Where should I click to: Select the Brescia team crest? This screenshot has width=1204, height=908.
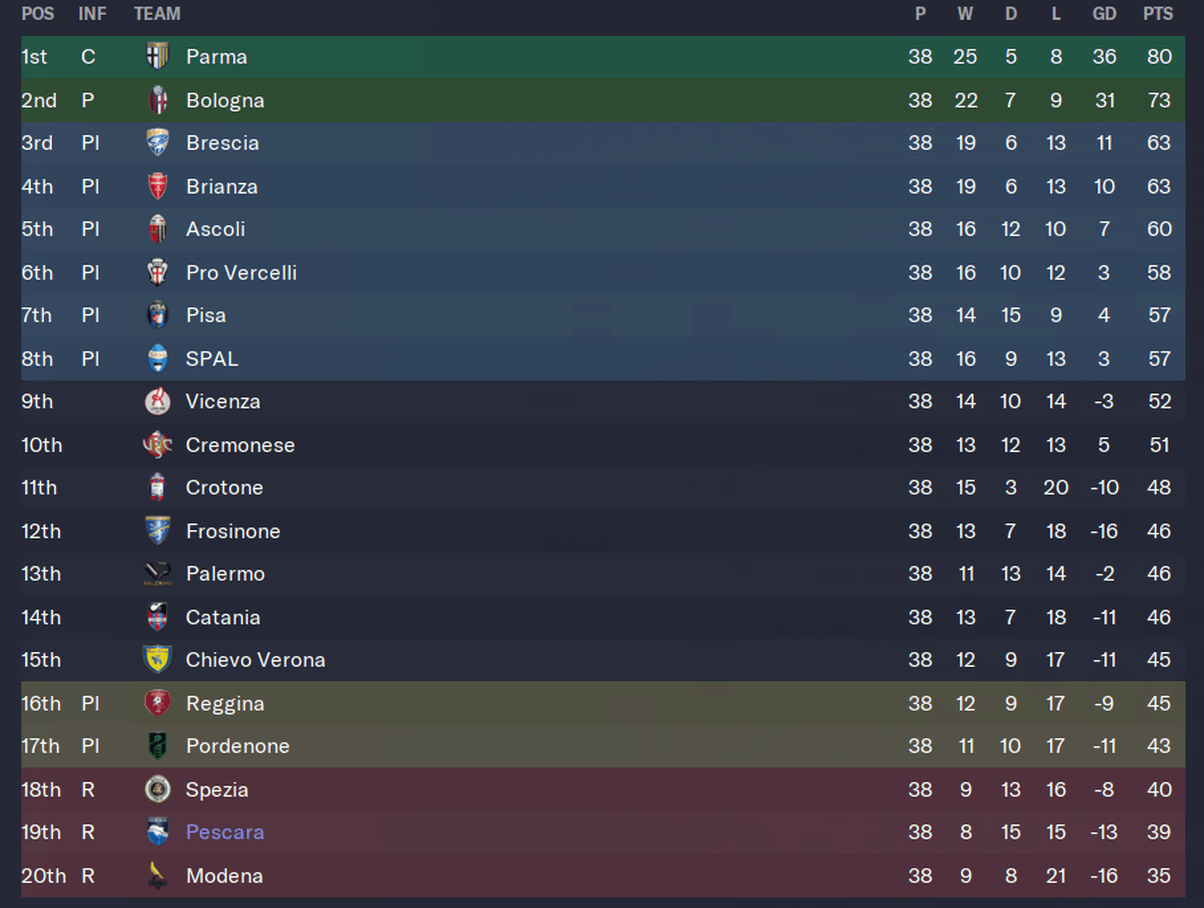coord(157,143)
